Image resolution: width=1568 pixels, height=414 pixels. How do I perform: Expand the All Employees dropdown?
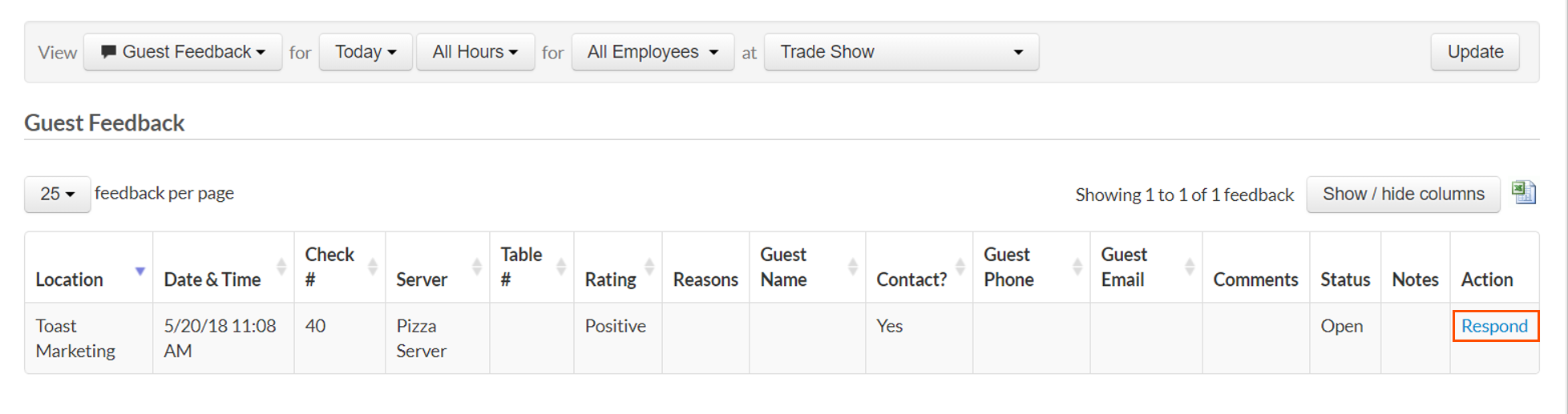(x=653, y=52)
